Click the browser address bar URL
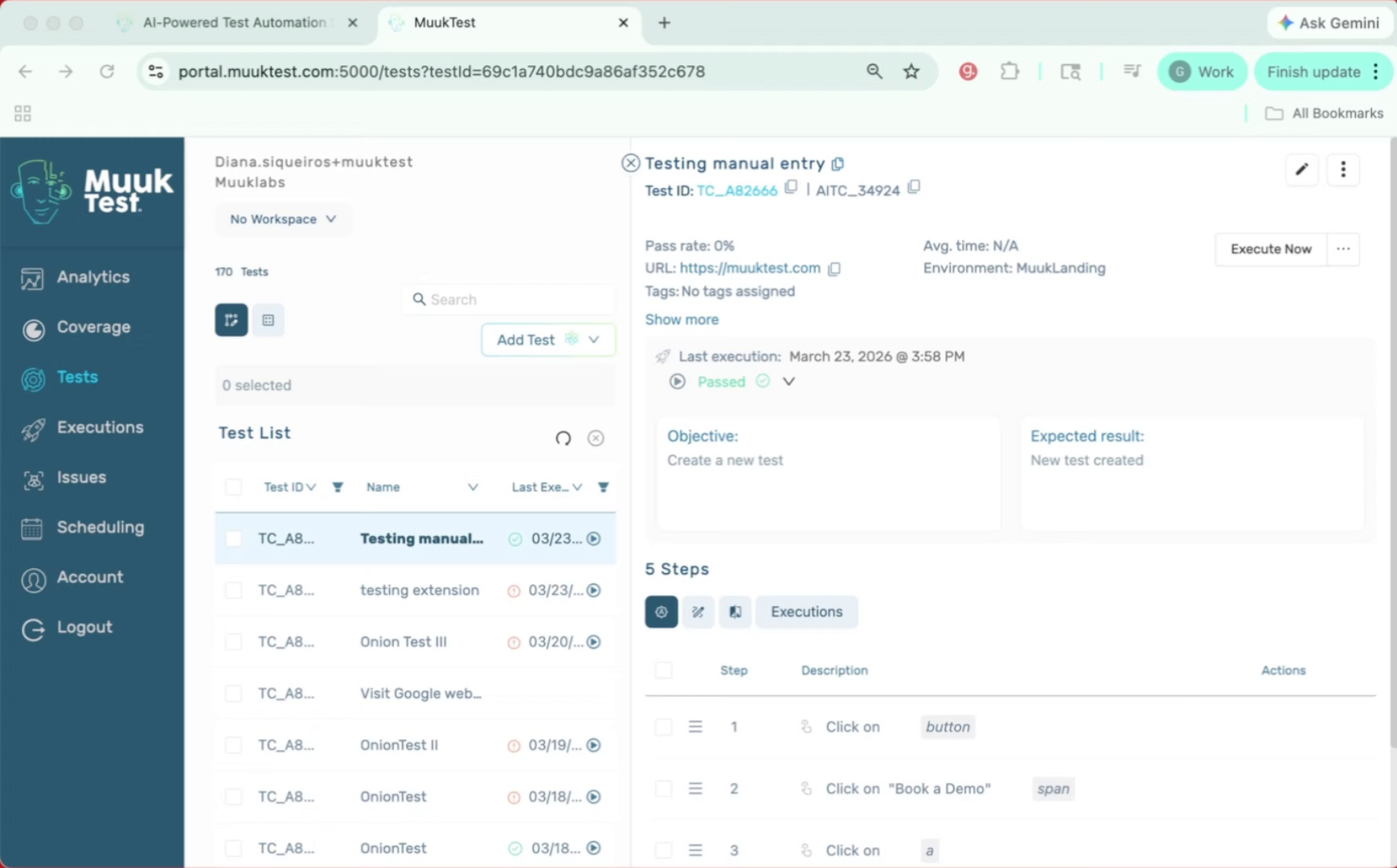The width and height of the screenshot is (1397, 868). (441, 72)
